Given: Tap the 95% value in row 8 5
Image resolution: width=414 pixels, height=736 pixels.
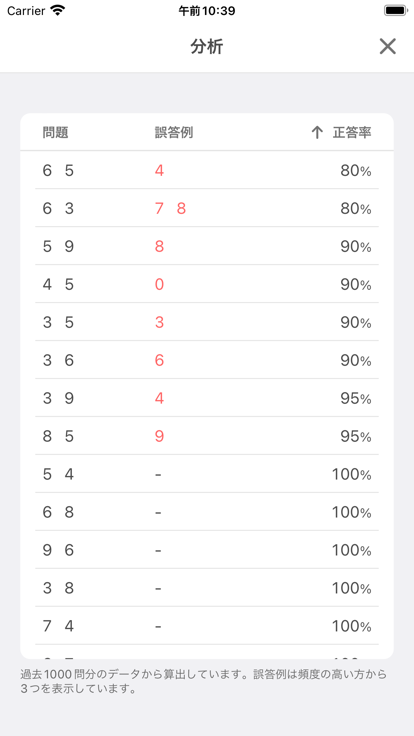Looking at the screenshot, I should [x=356, y=437].
